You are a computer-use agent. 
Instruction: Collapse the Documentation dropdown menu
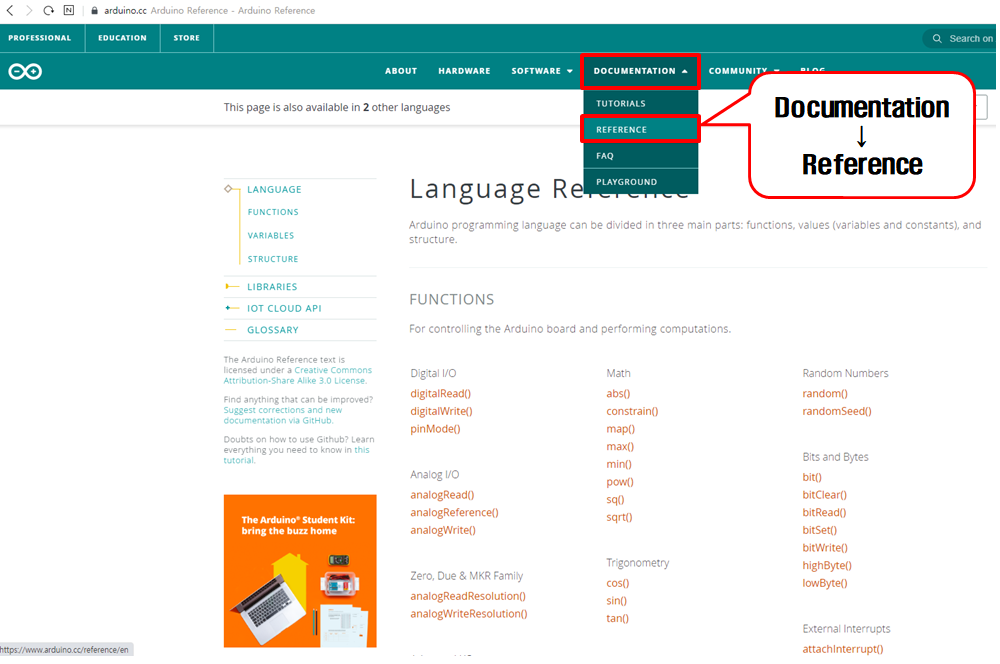(640, 71)
